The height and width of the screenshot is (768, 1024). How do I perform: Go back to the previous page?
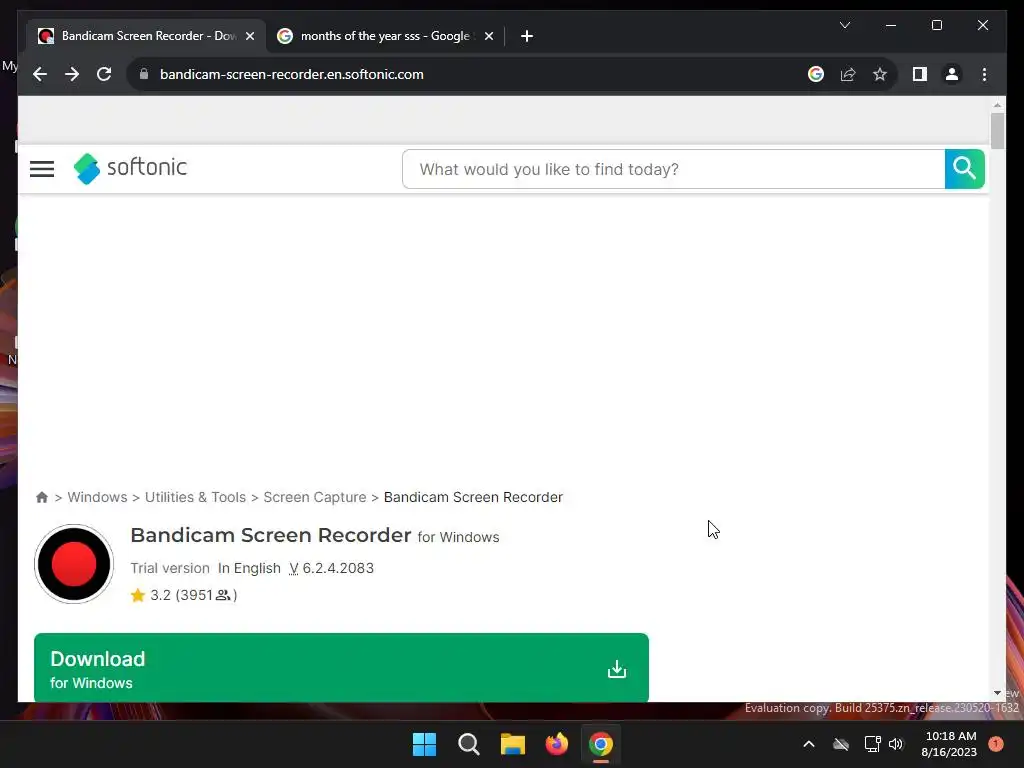40,74
